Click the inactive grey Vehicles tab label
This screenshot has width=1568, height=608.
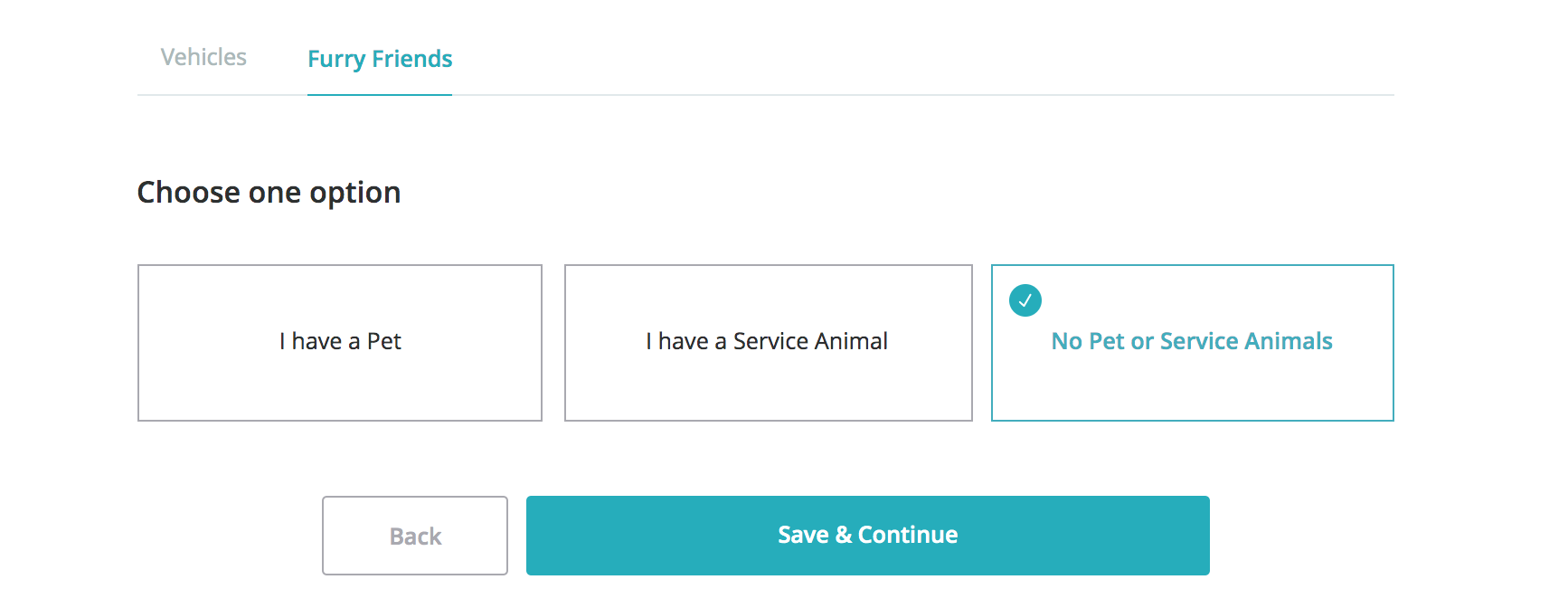pyautogui.click(x=203, y=57)
